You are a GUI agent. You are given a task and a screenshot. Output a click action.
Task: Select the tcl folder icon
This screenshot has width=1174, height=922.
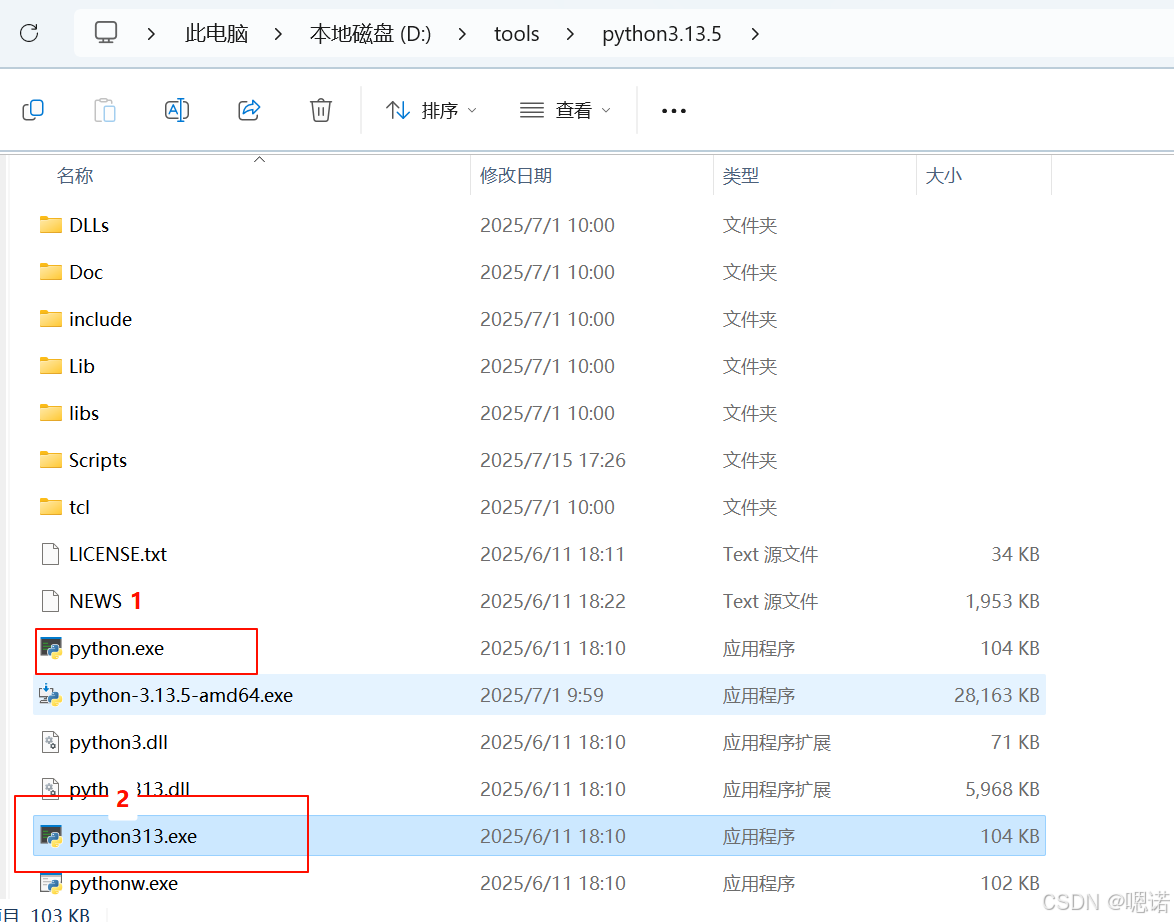pos(51,507)
